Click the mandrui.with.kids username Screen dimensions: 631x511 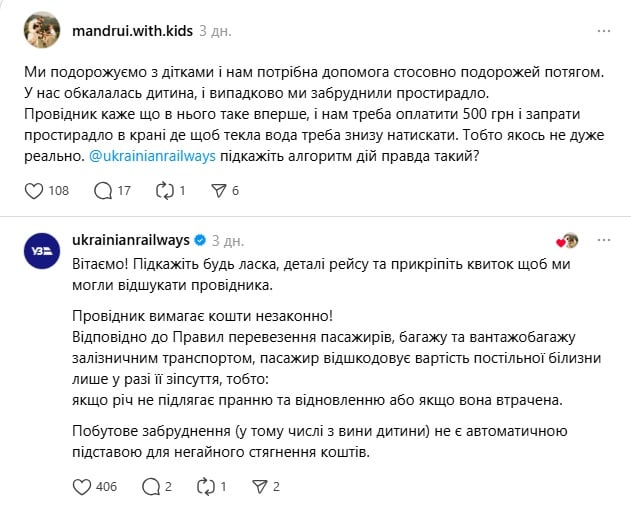coord(132,31)
